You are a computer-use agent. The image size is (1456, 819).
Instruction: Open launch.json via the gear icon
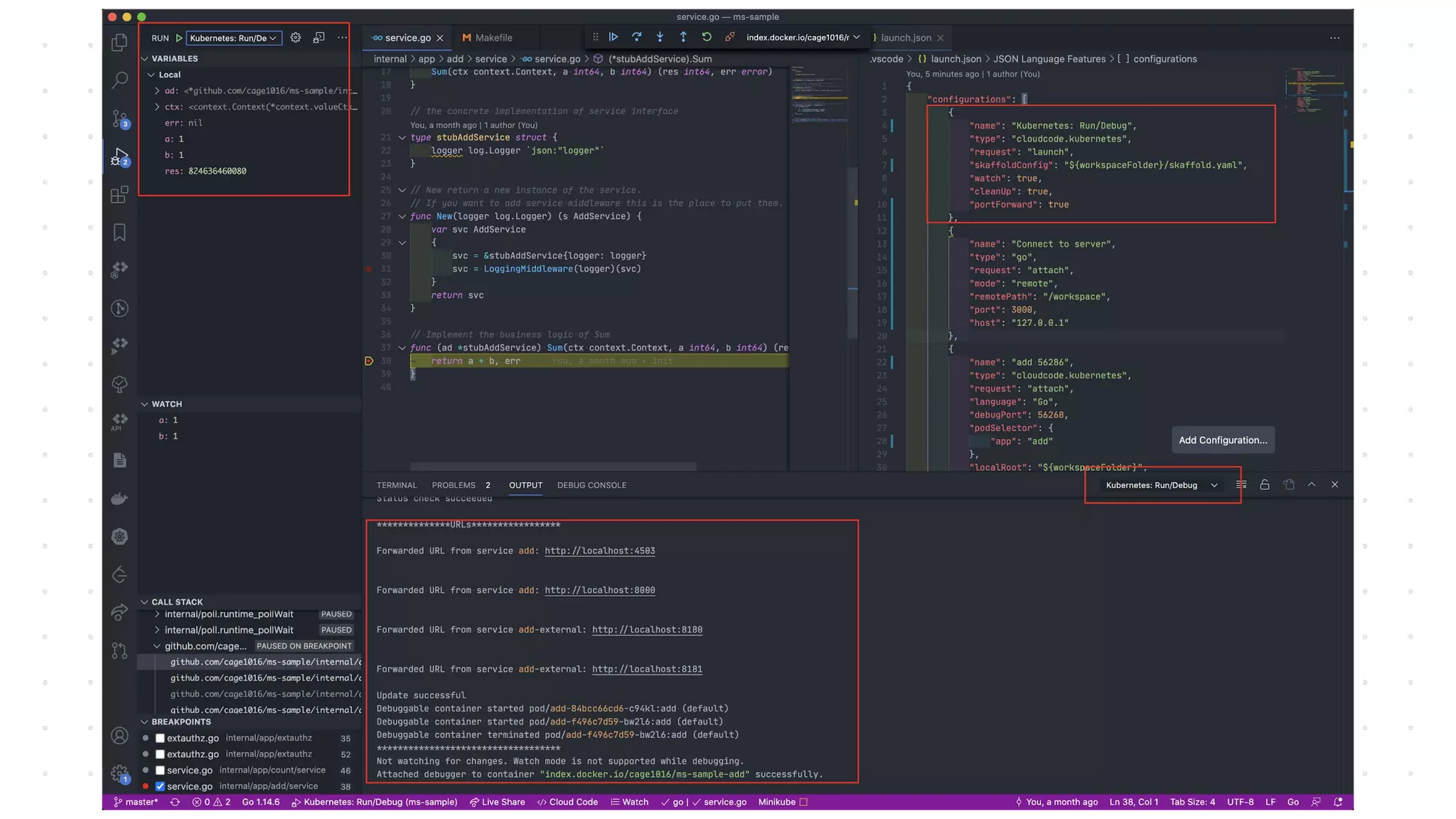coord(296,38)
